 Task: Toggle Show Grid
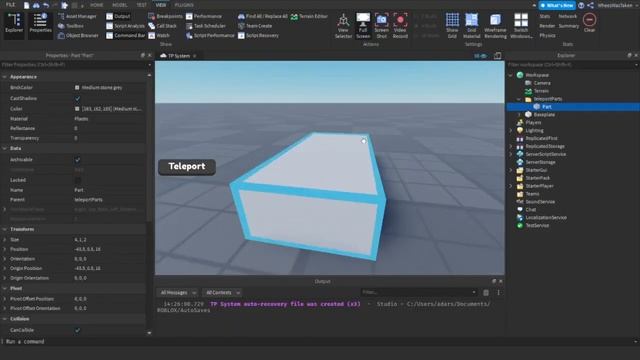coord(452,25)
